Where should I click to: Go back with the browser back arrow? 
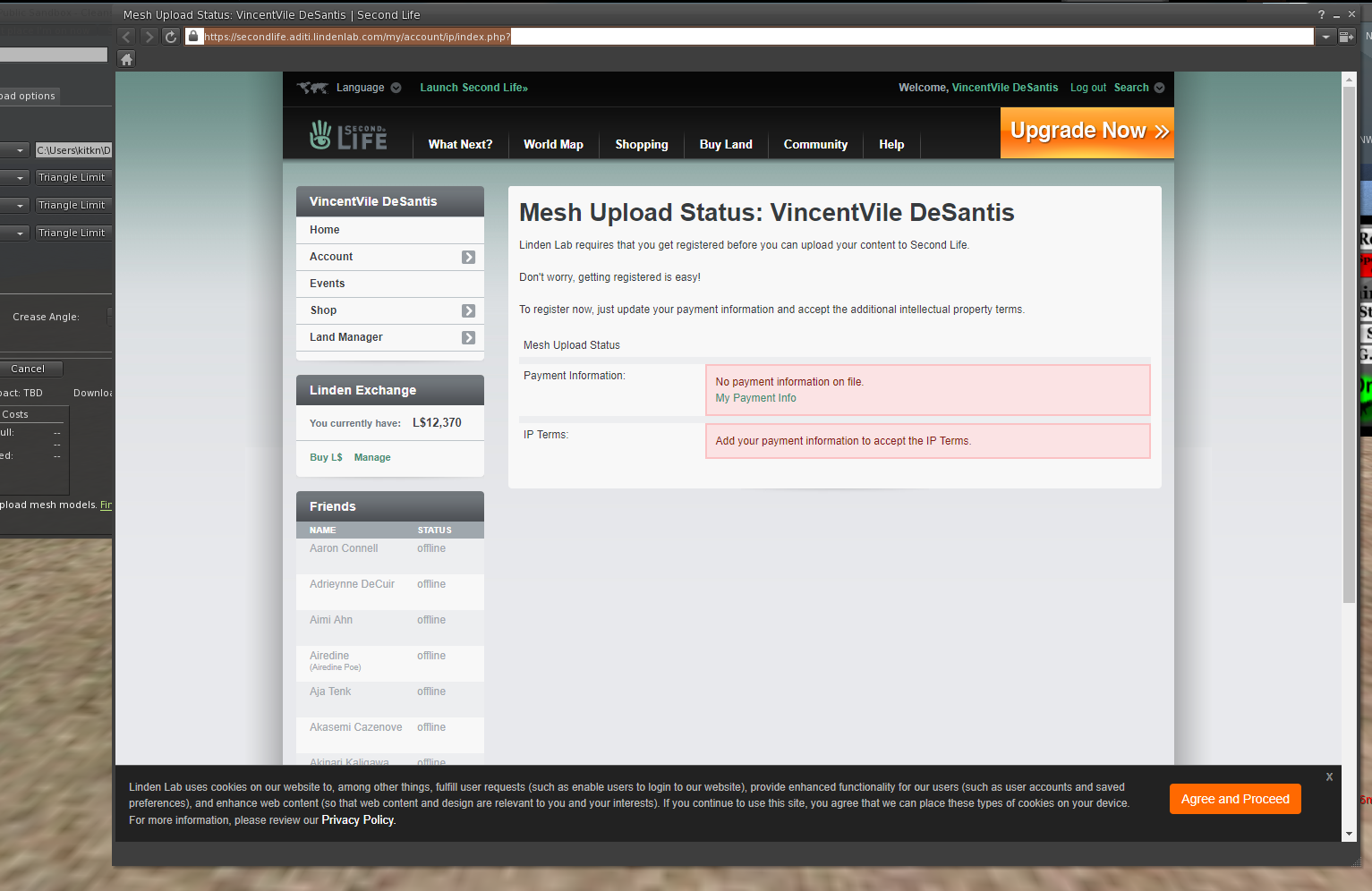pos(126,37)
